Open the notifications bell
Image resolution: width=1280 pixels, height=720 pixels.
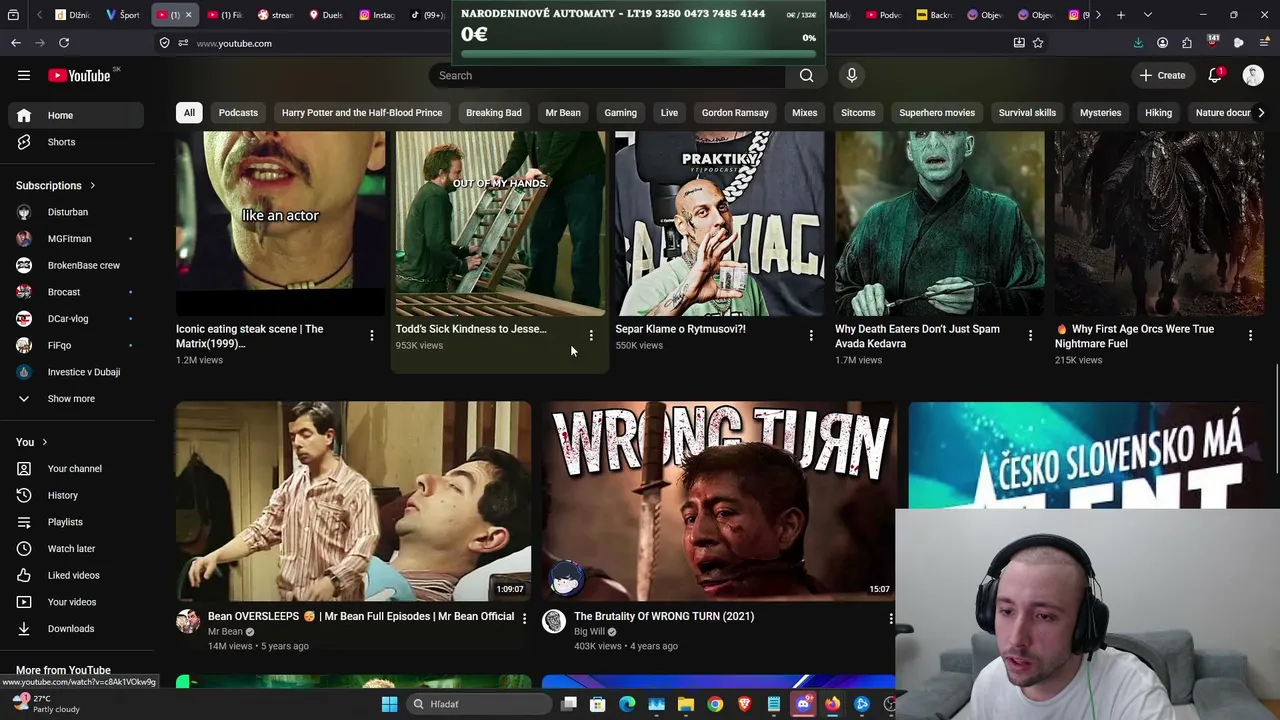(x=1215, y=75)
